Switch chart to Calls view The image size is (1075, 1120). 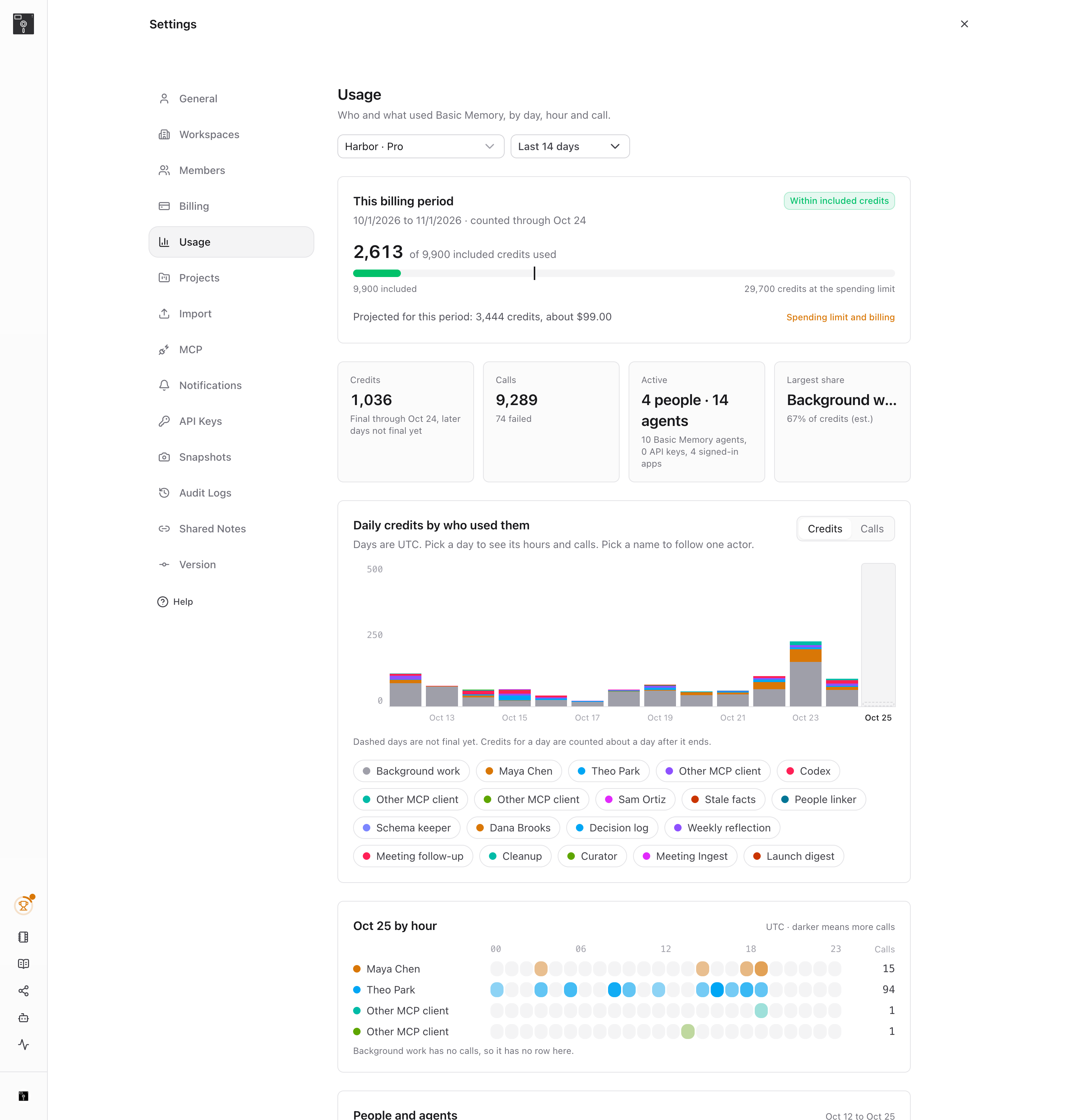(x=872, y=529)
